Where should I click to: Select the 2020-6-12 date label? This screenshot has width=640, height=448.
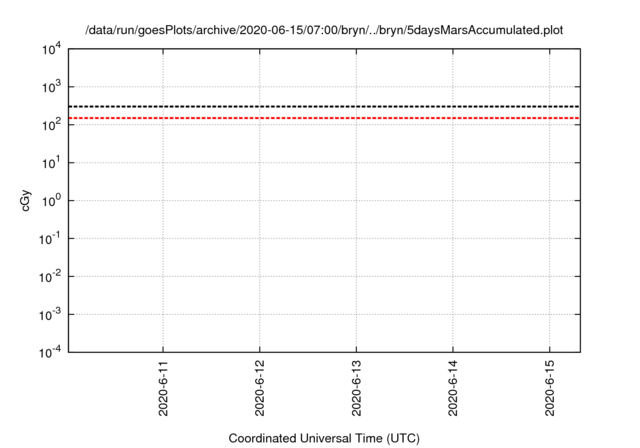(260, 388)
